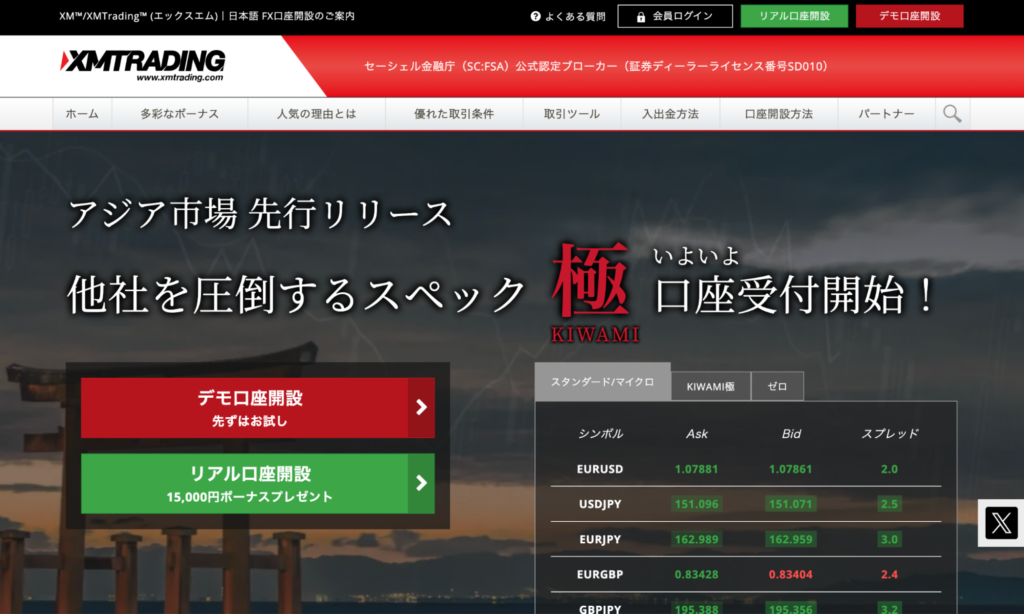Click 口座受付開始！ headline text

794,295
